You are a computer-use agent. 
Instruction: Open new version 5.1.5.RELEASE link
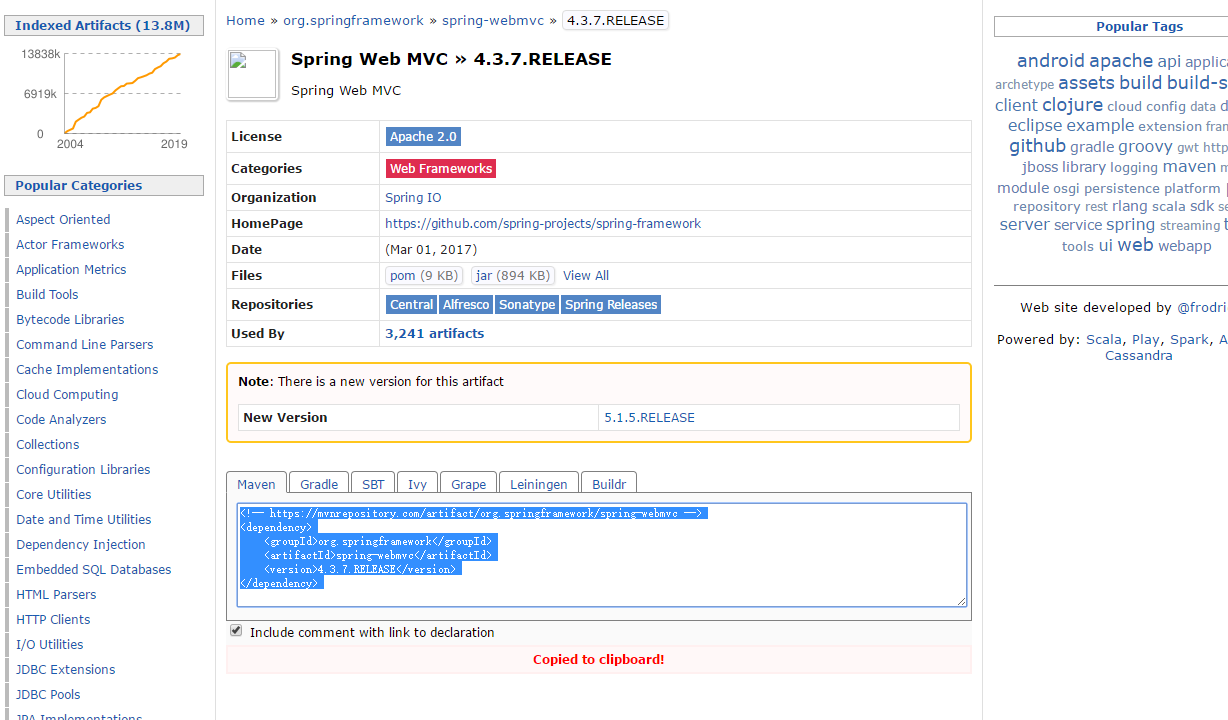(x=650, y=418)
